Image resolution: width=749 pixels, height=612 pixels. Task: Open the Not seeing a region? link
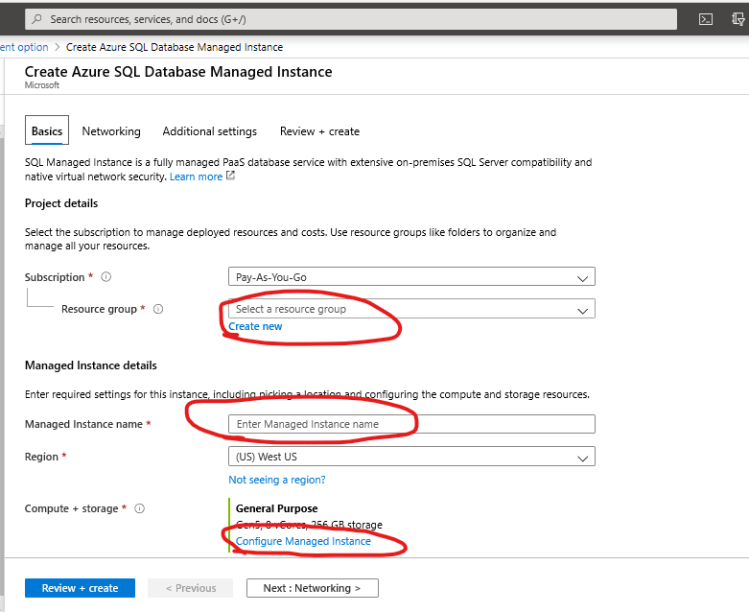(277, 480)
